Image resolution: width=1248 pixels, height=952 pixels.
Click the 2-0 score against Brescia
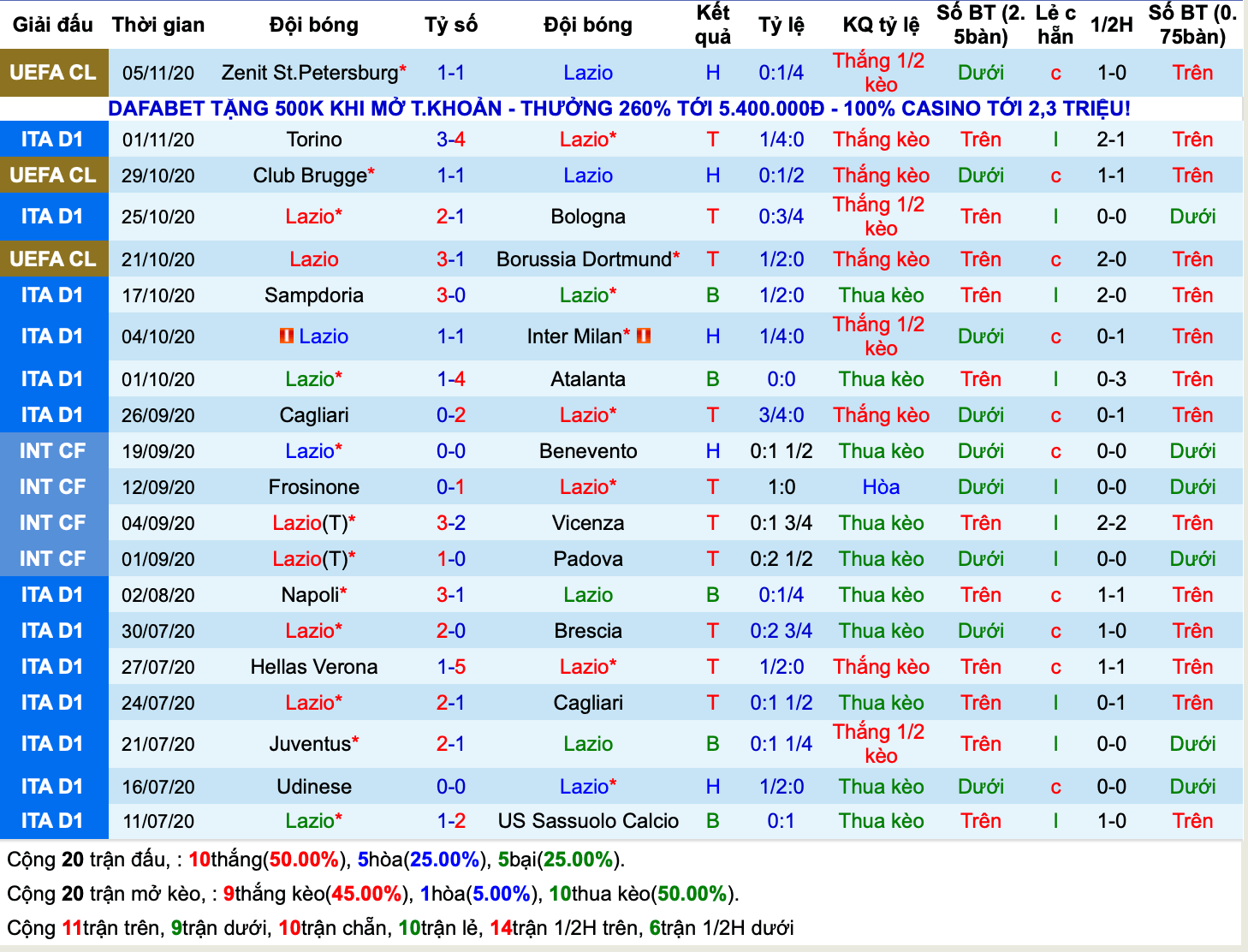pos(451,631)
